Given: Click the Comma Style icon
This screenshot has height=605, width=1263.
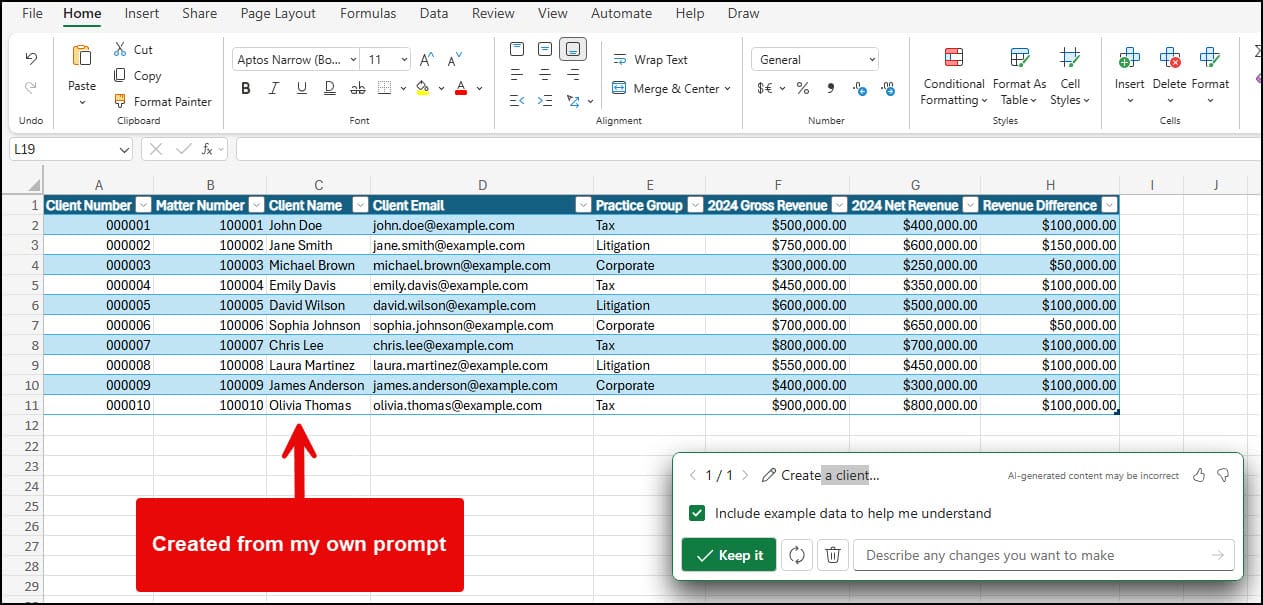Looking at the screenshot, I should tap(830, 88).
